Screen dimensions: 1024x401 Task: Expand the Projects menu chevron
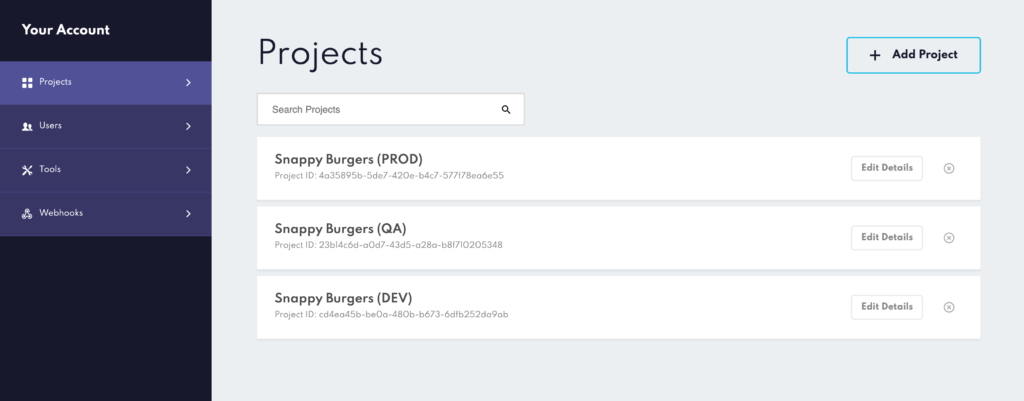[188, 82]
